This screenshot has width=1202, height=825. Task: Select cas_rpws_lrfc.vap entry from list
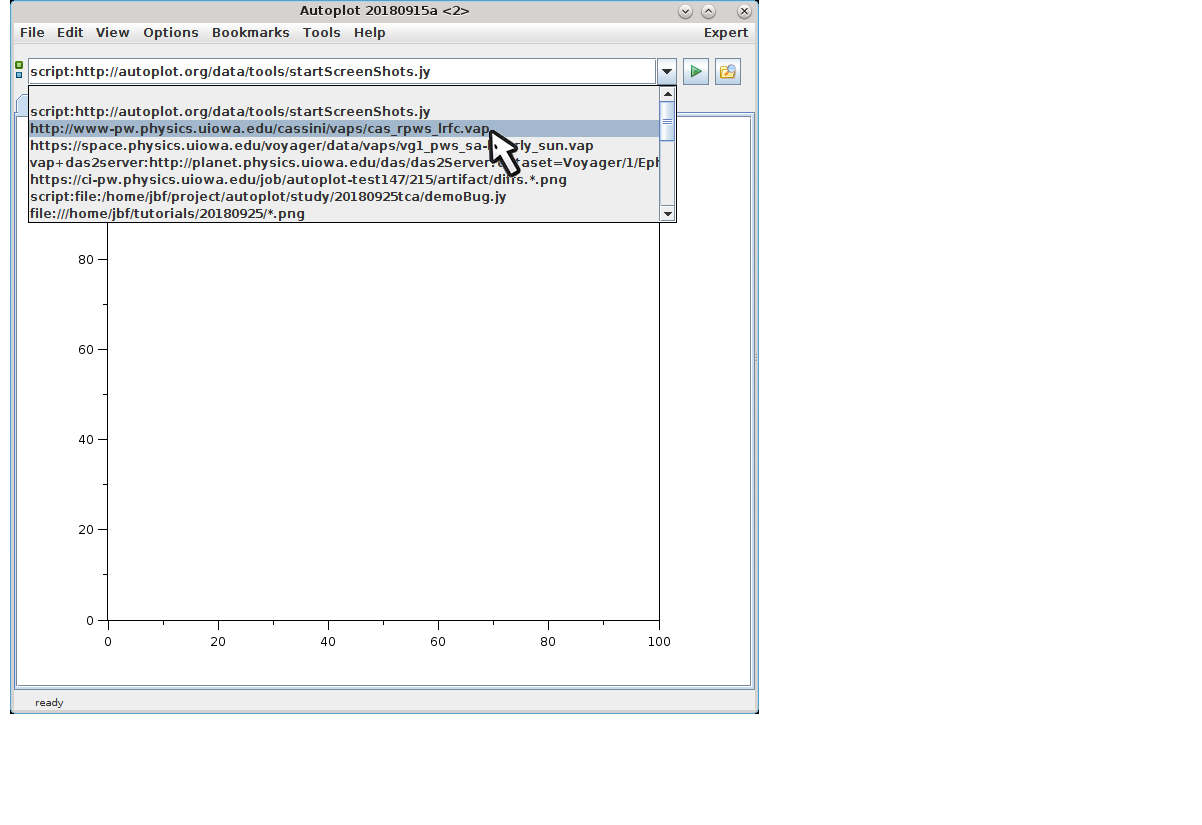(x=260, y=129)
